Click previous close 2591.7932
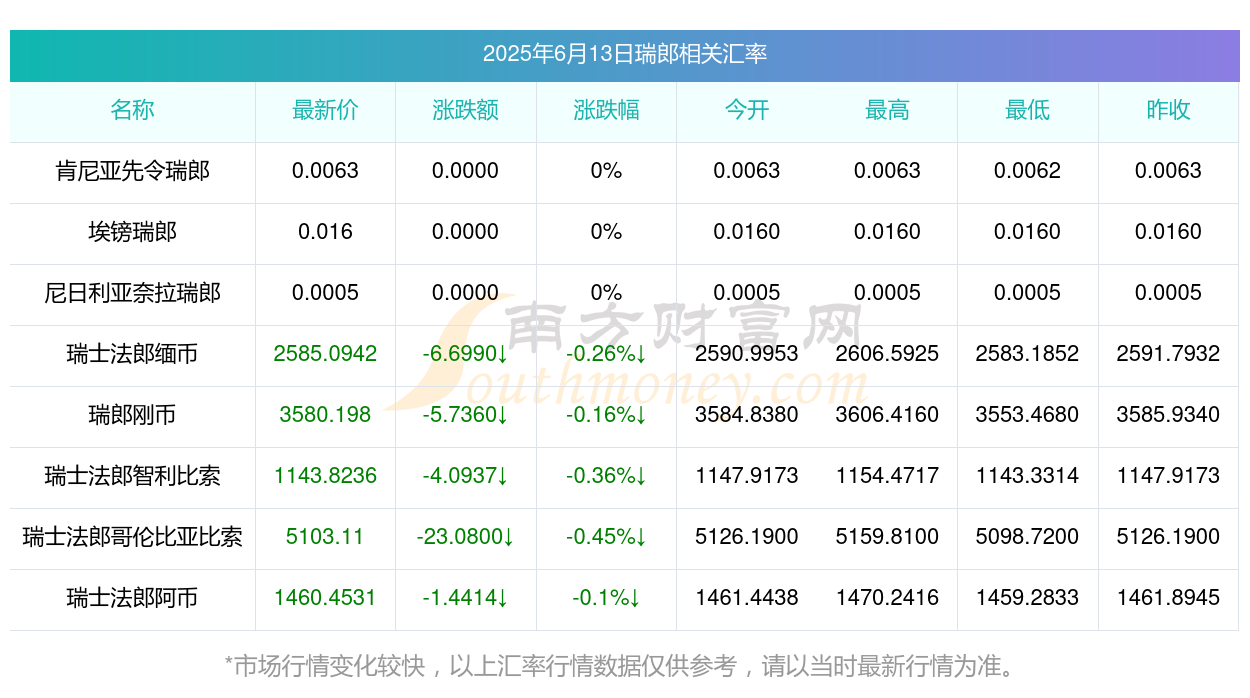This screenshot has width=1250, height=698. (x=1168, y=354)
